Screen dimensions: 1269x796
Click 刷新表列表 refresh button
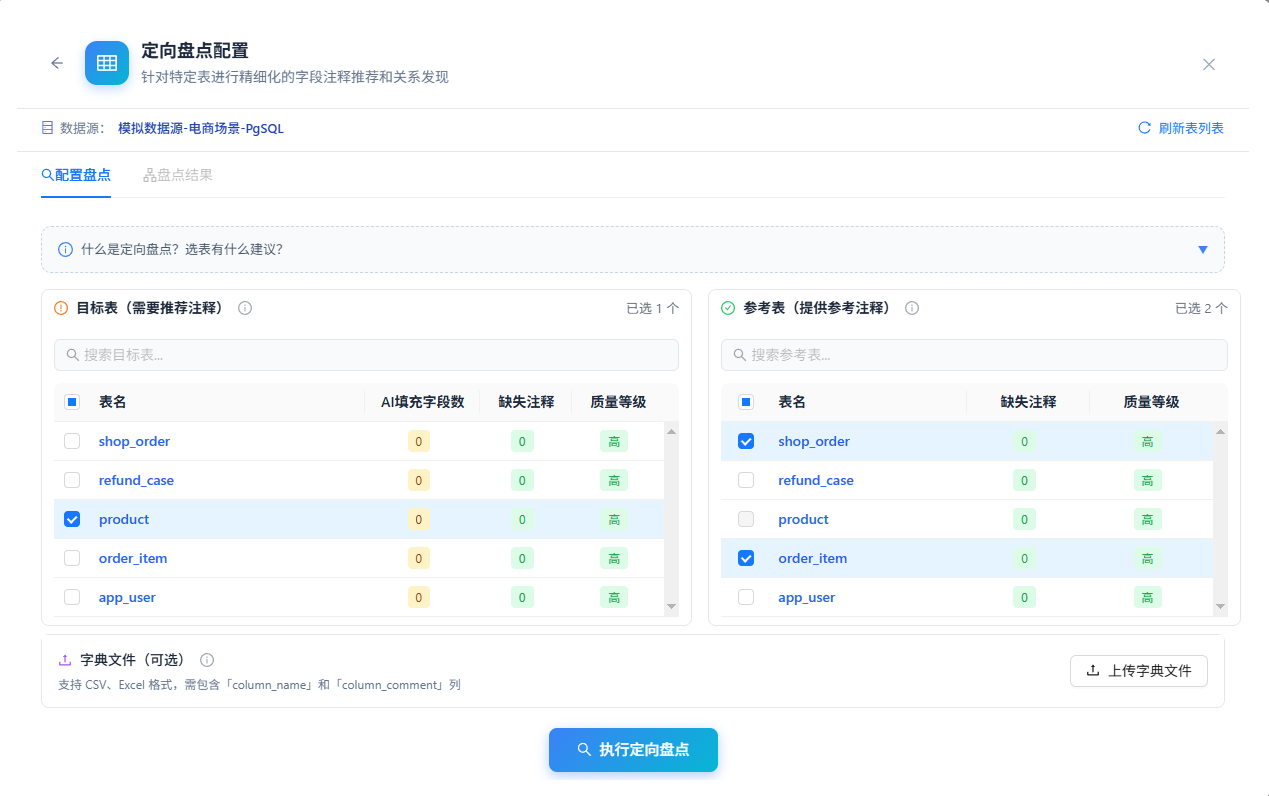coord(1181,128)
